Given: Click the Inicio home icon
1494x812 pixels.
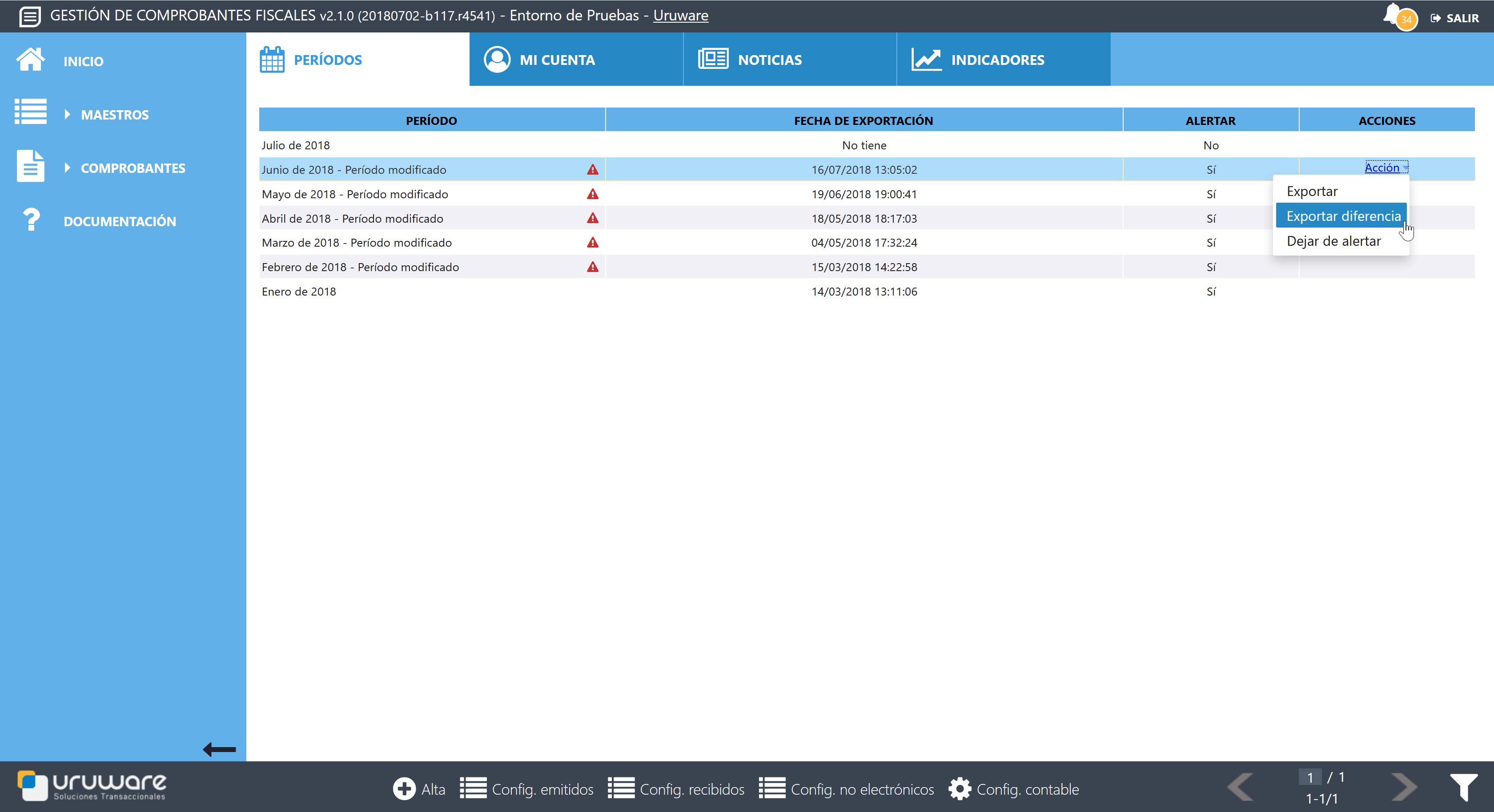Looking at the screenshot, I should [x=31, y=60].
